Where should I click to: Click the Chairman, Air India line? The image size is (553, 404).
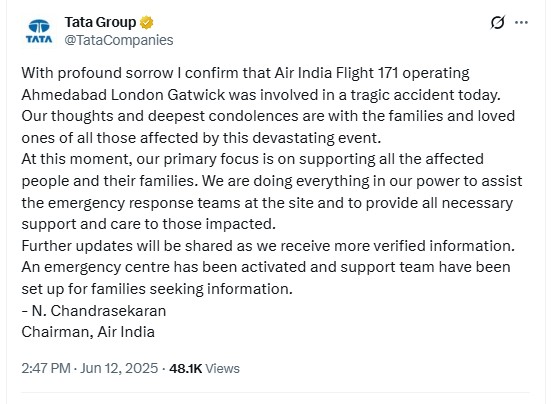click(88, 332)
